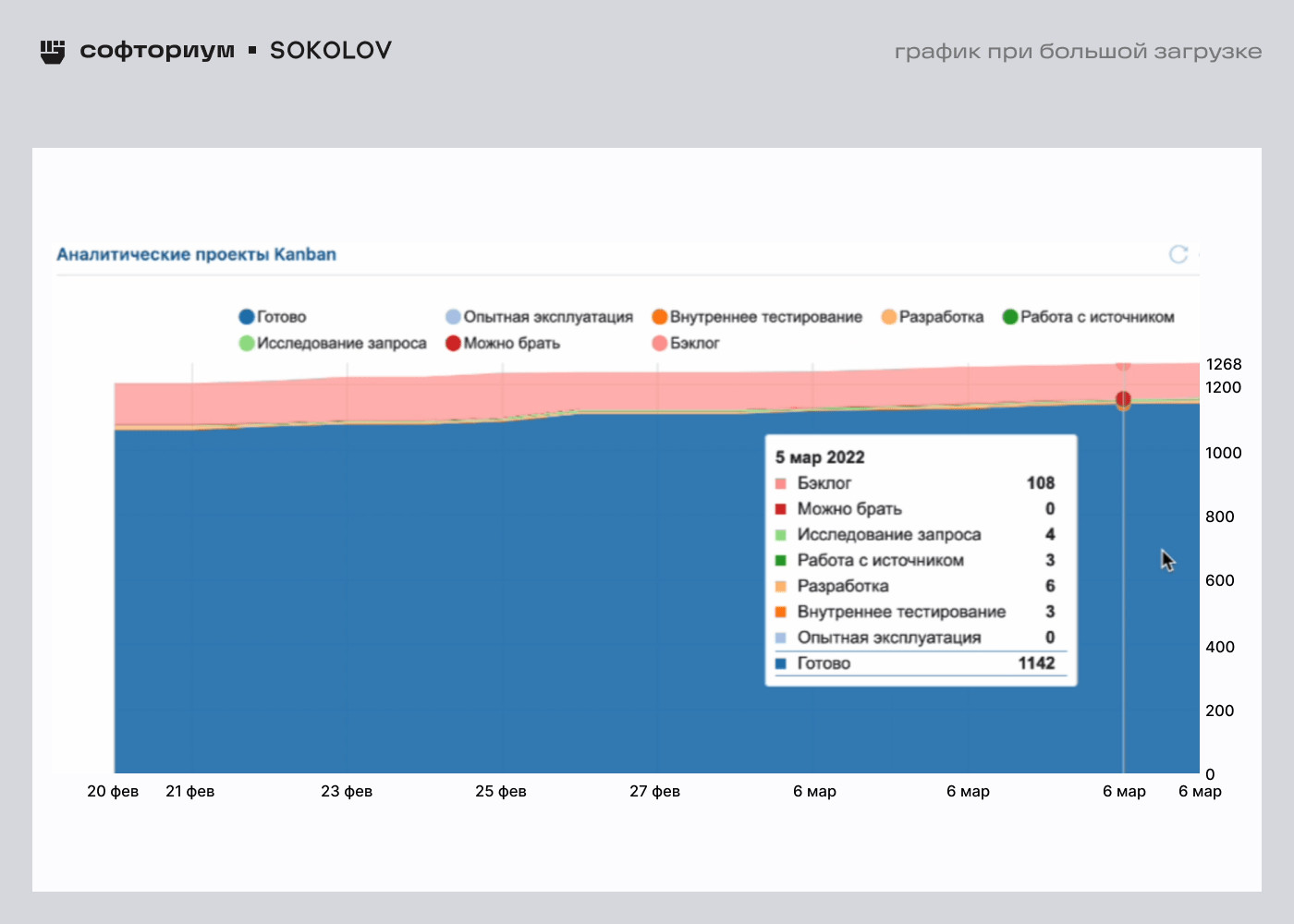Screen dimensions: 1294x924
Task: Open the Аналитические проекты Kanban title link
Action: point(196,255)
